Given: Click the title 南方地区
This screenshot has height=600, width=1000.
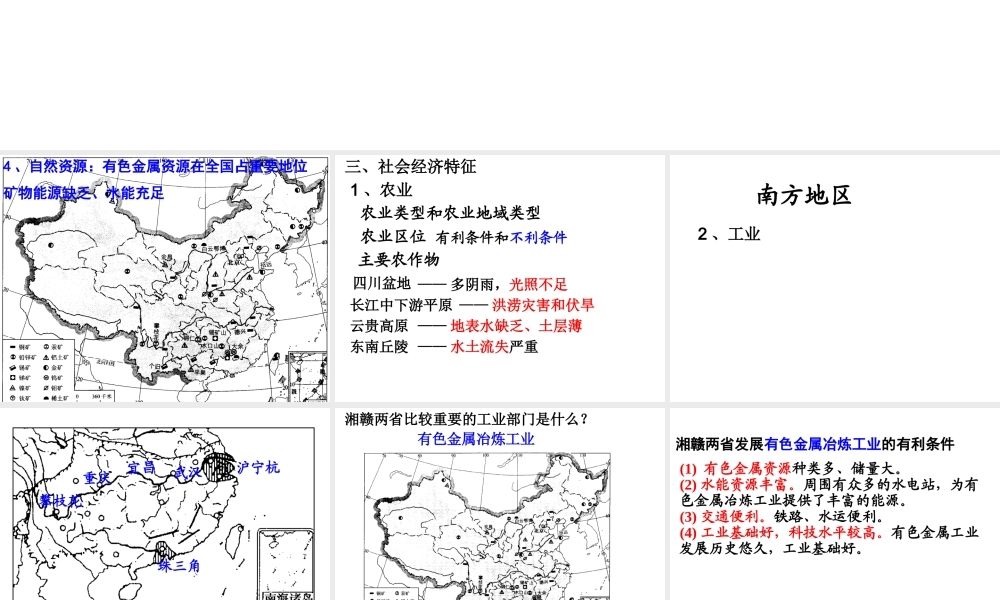Looking at the screenshot, I should [x=804, y=195].
